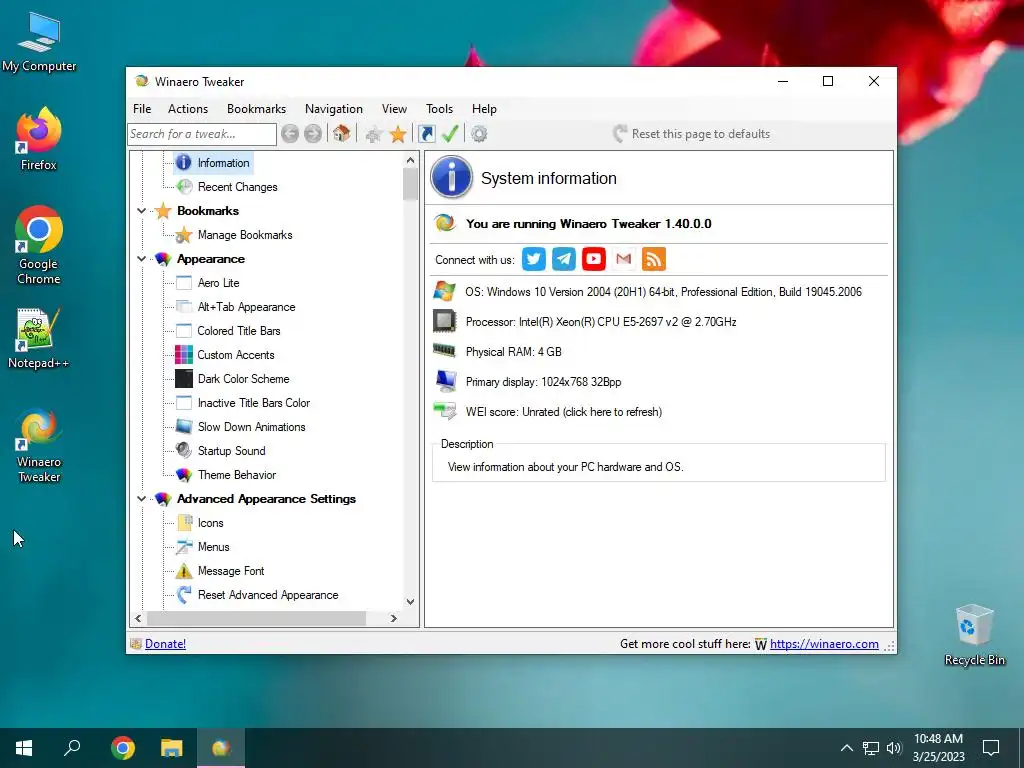Click the Startup Sound speaker icon
This screenshot has height=768, width=1024.
[184, 451]
